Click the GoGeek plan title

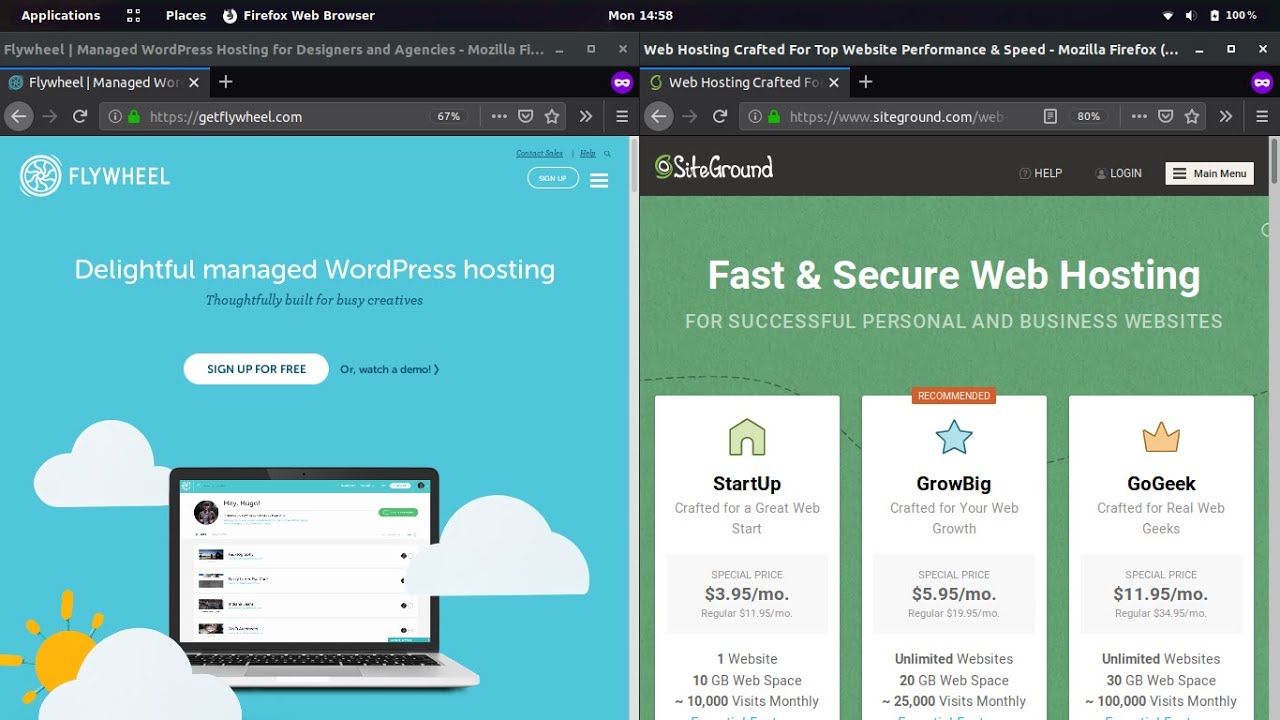1161,484
